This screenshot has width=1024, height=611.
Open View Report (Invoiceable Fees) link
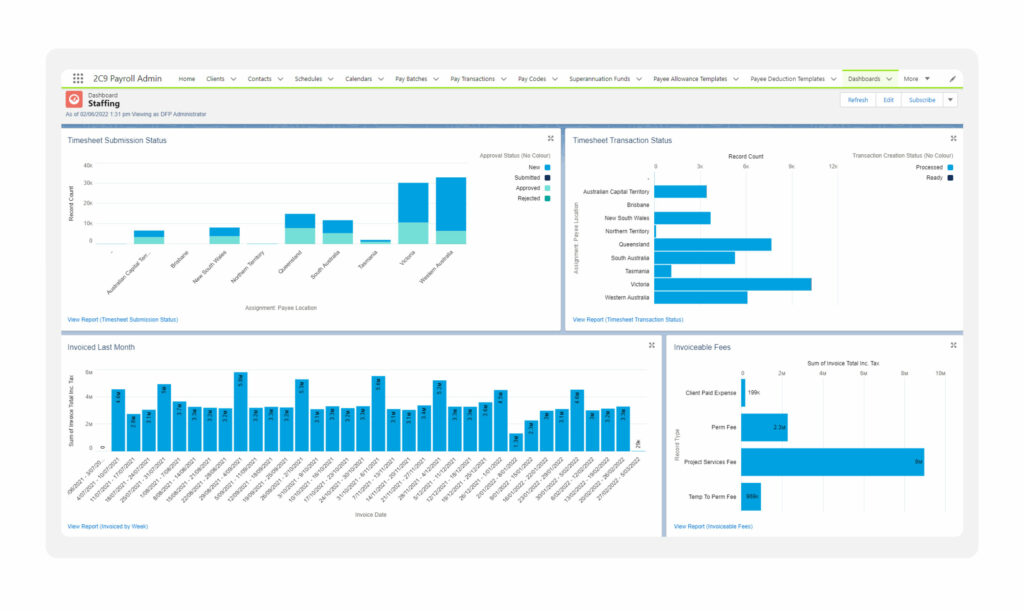click(713, 526)
